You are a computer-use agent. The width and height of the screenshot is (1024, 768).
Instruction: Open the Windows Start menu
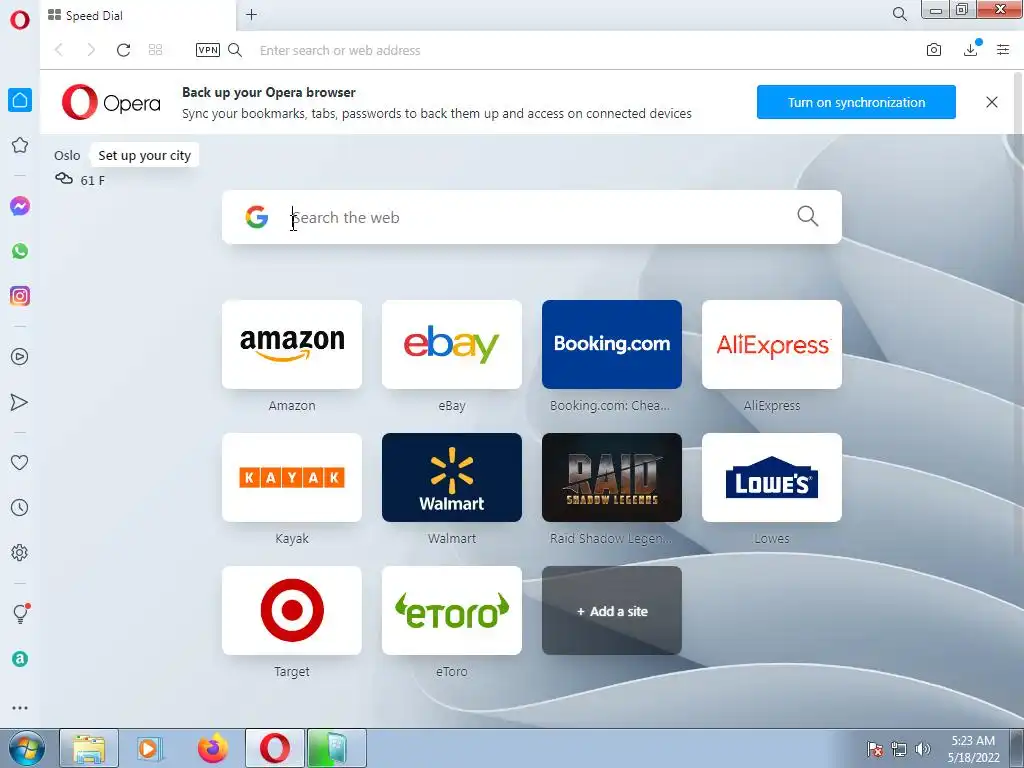click(26, 749)
